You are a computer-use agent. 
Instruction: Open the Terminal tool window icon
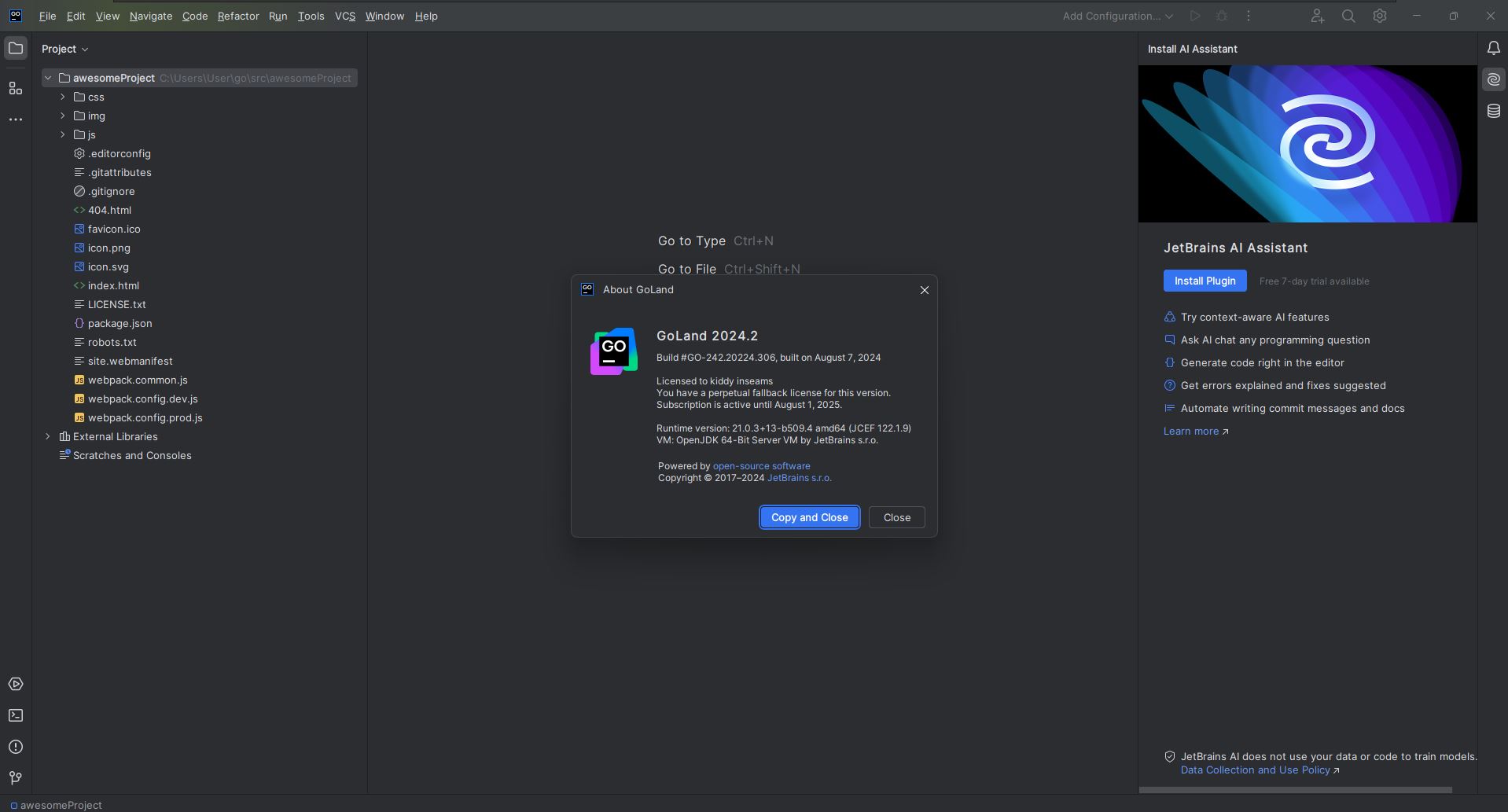[16, 715]
